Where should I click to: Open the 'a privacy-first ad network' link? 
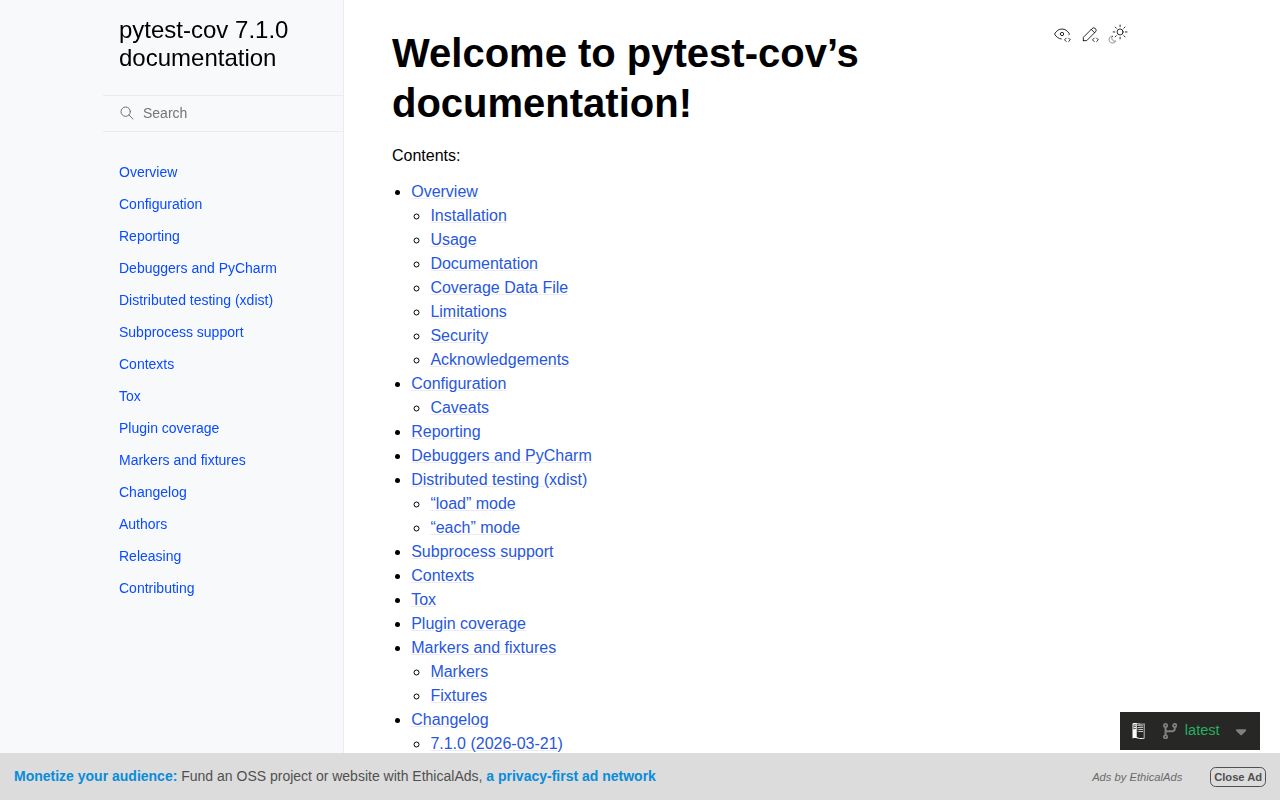point(571,776)
